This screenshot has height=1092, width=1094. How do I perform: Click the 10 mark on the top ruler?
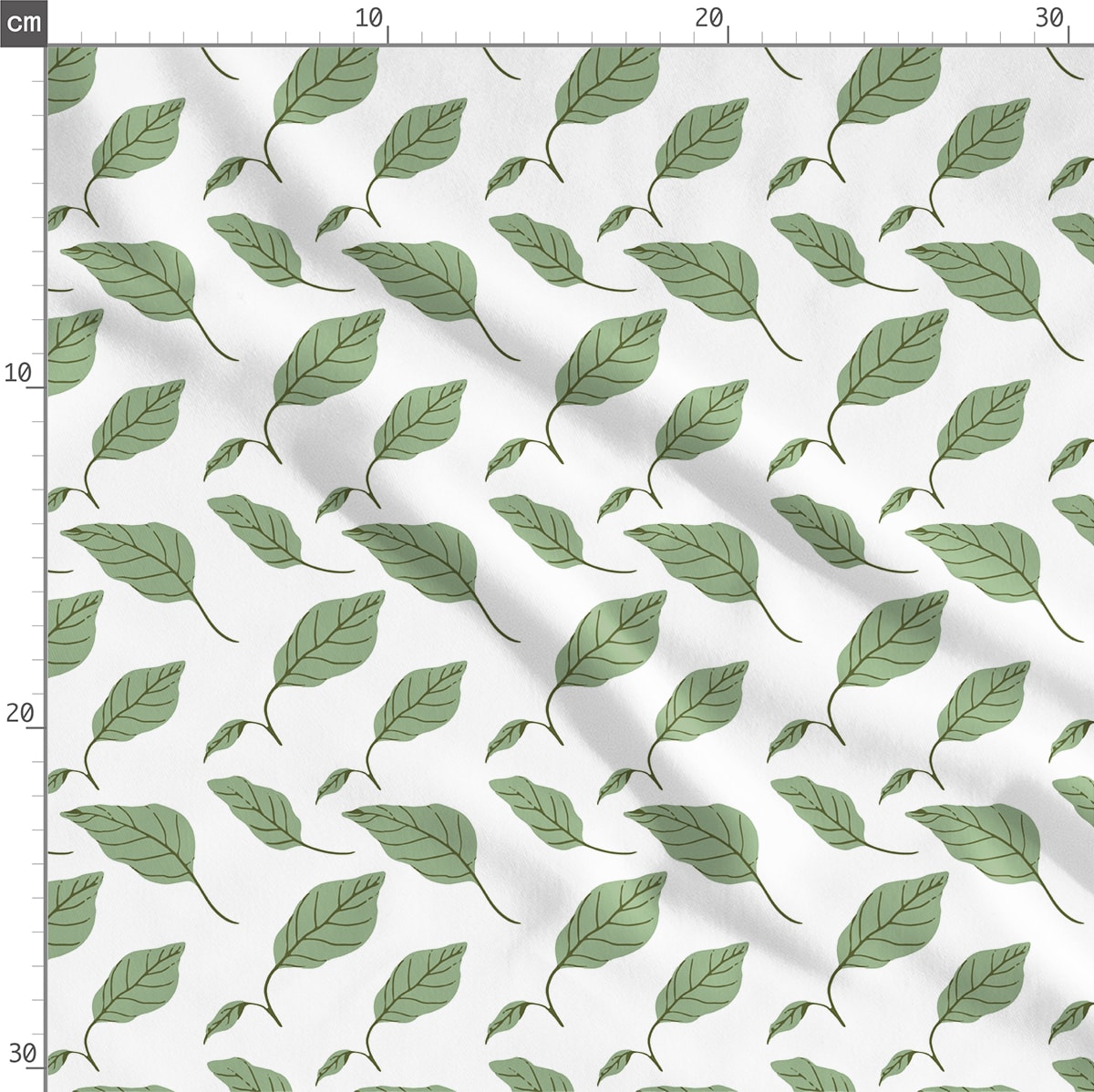[x=368, y=17]
